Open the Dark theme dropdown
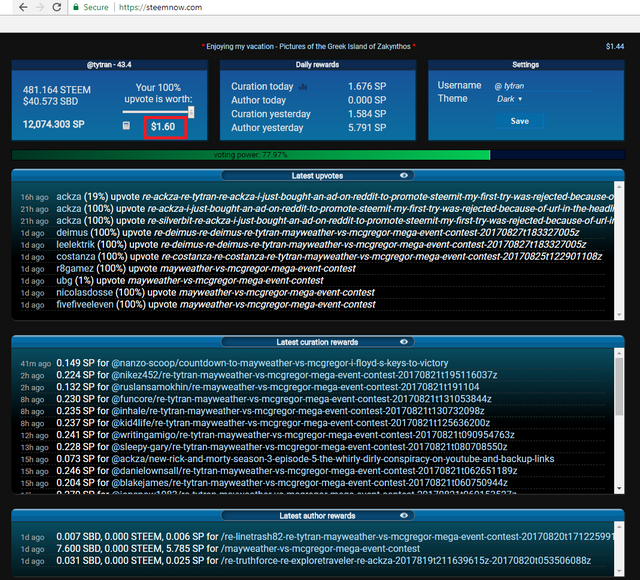Screen dimensions: 640x580 [x=509, y=99]
